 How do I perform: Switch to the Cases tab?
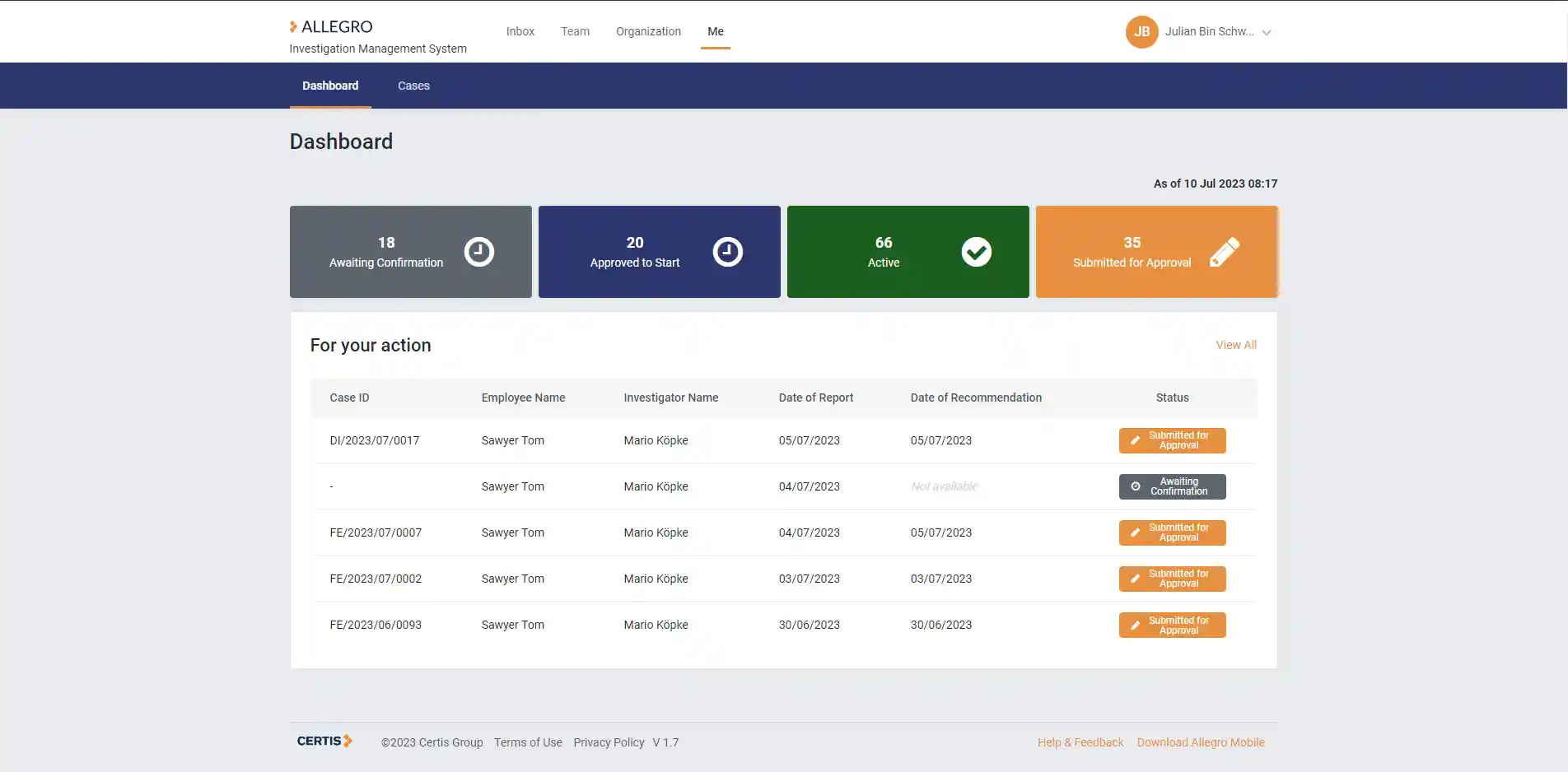point(413,86)
